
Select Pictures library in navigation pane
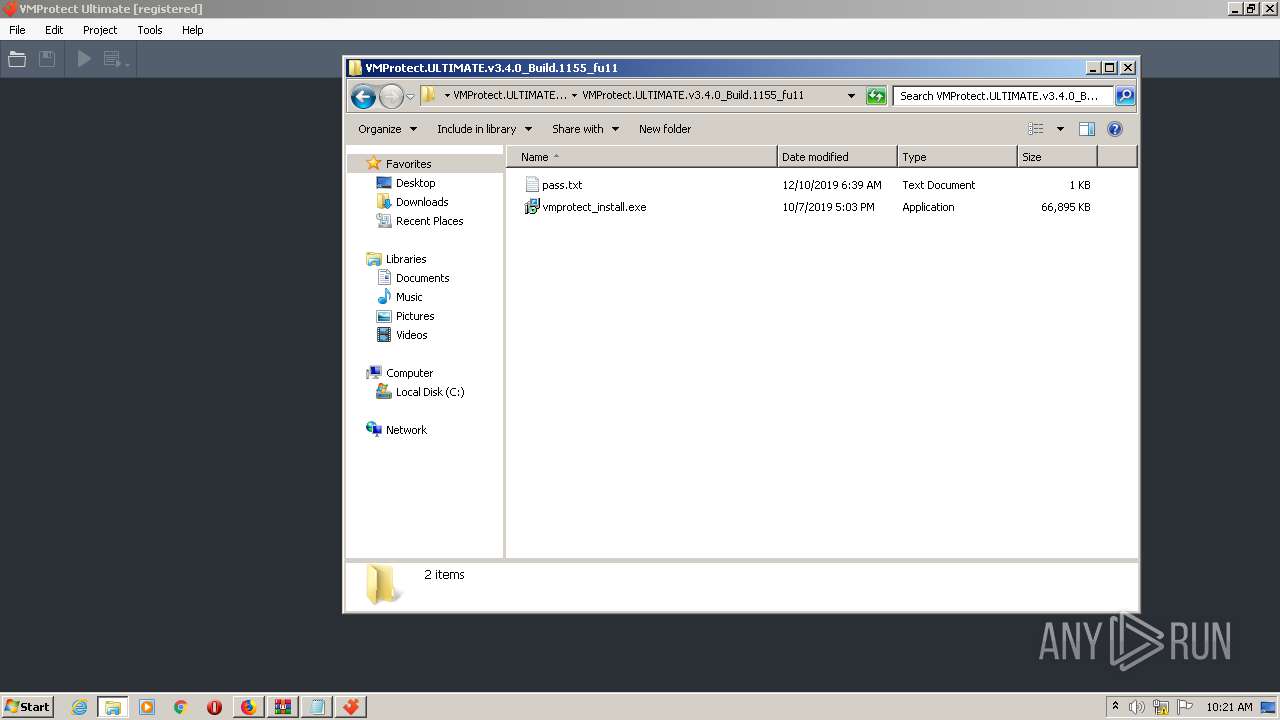[x=414, y=316]
